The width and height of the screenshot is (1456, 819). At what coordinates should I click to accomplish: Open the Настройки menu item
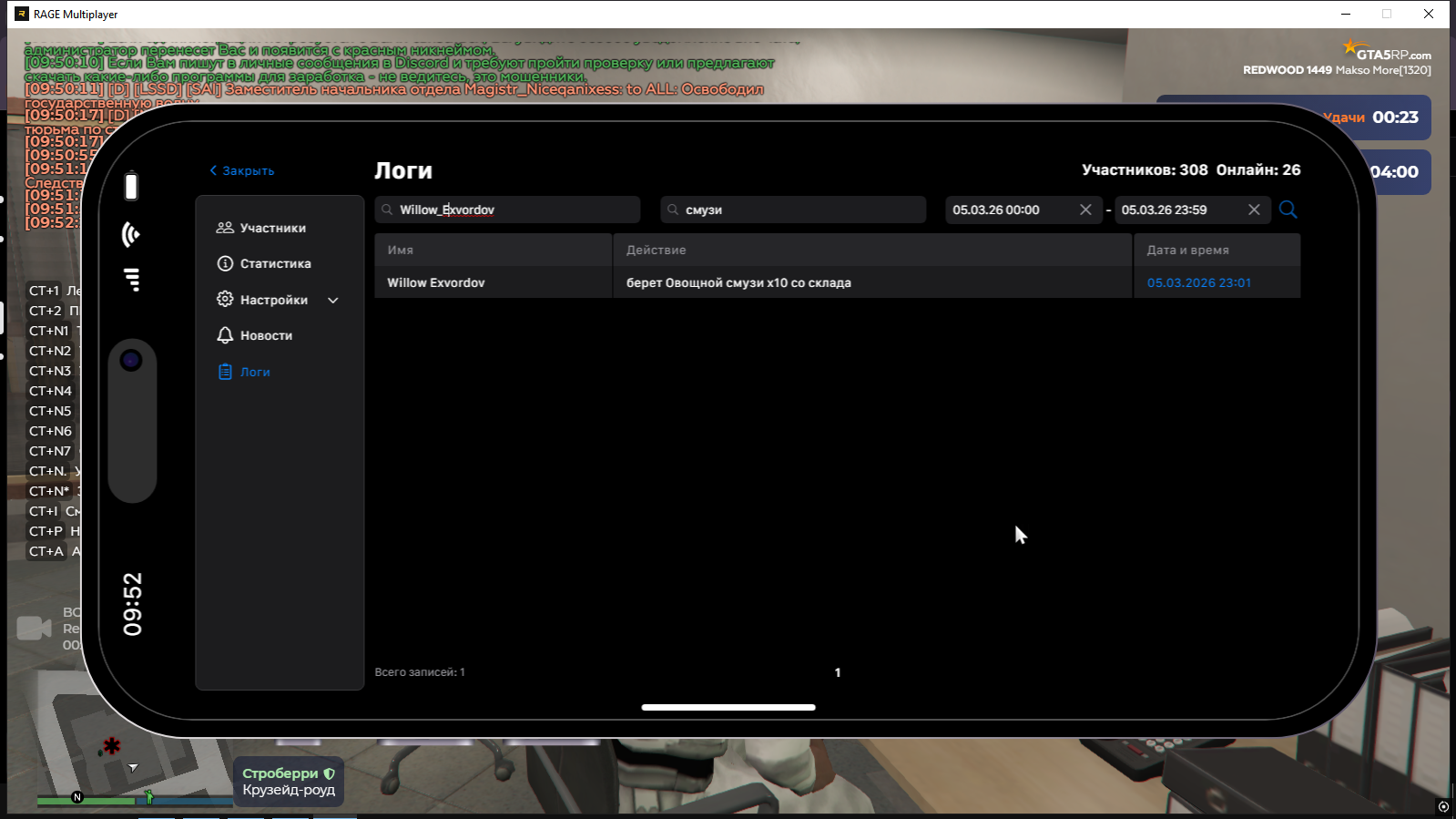point(262,300)
